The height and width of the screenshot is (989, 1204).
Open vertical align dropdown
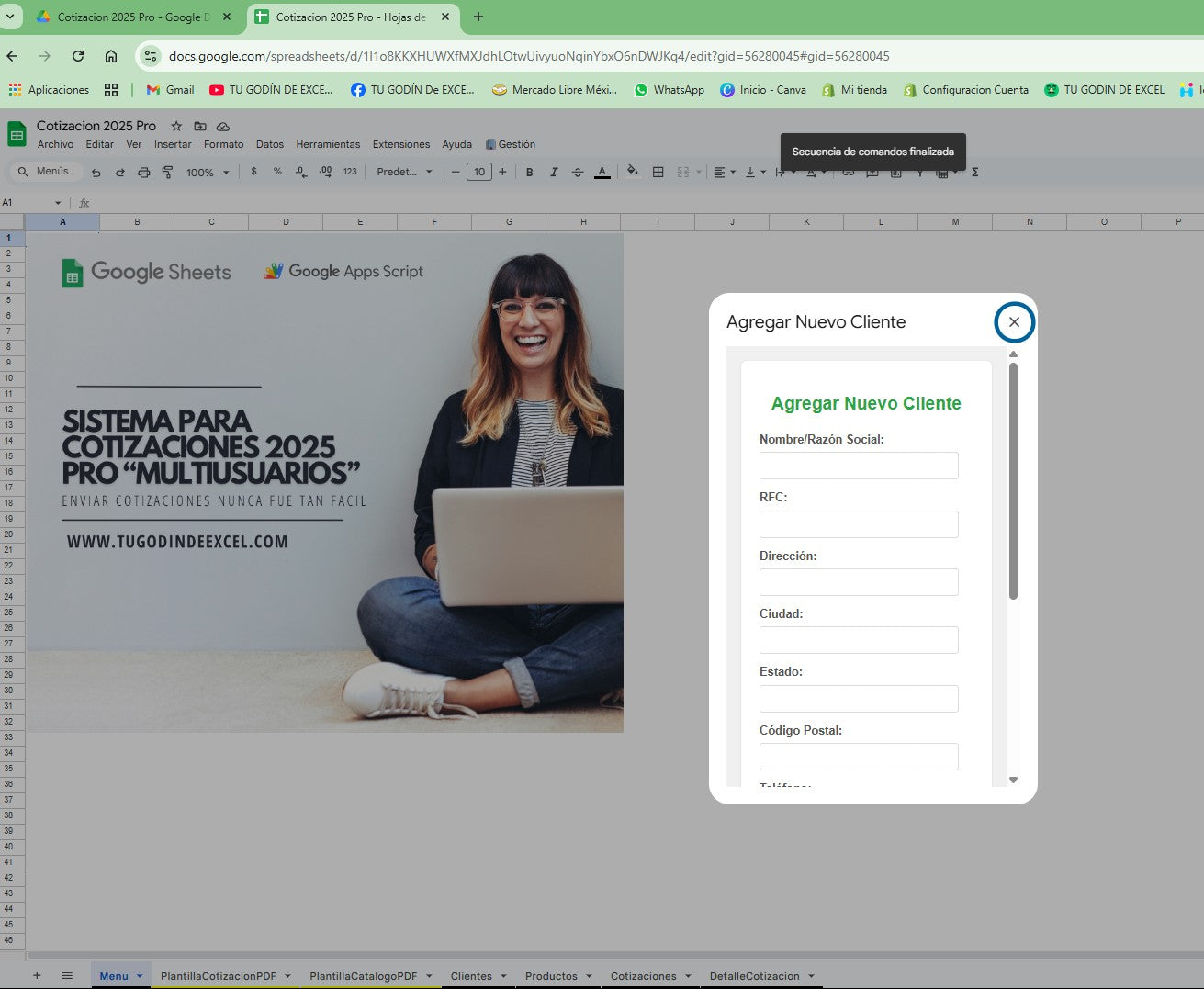(754, 172)
